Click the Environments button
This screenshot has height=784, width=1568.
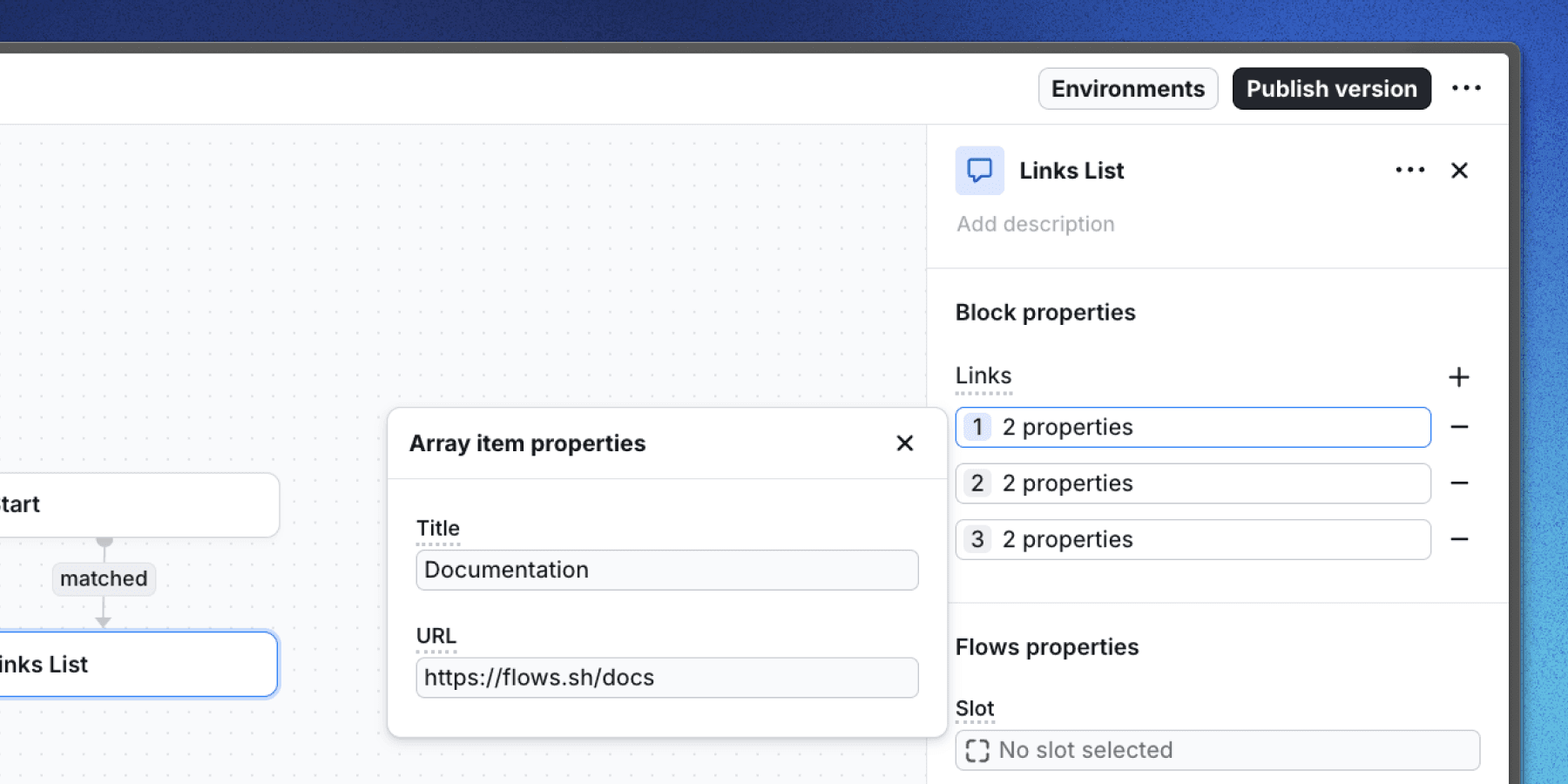click(x=1127, y=88)
